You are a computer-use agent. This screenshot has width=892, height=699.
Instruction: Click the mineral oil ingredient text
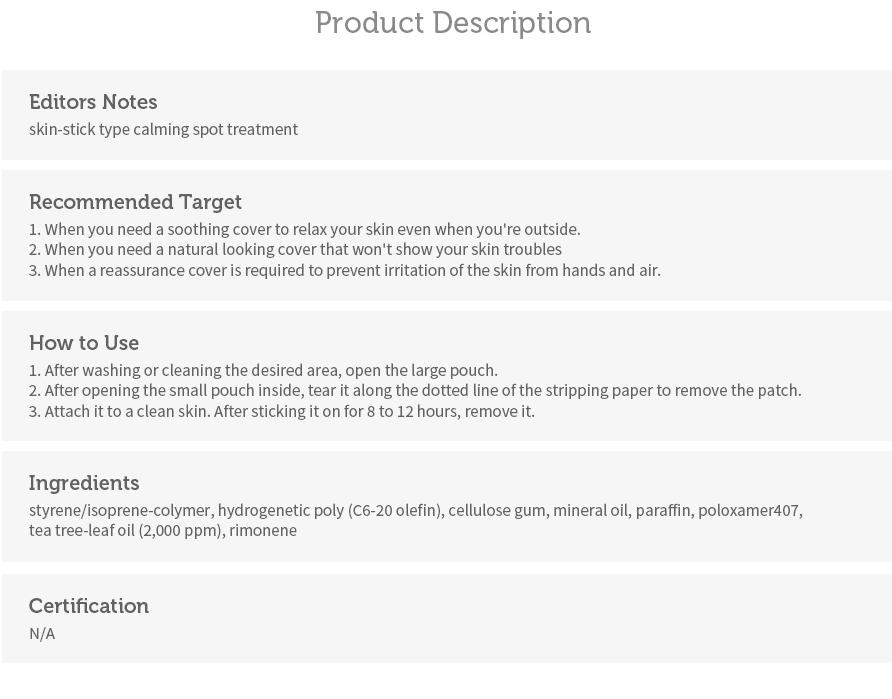[x=590, y=510]
